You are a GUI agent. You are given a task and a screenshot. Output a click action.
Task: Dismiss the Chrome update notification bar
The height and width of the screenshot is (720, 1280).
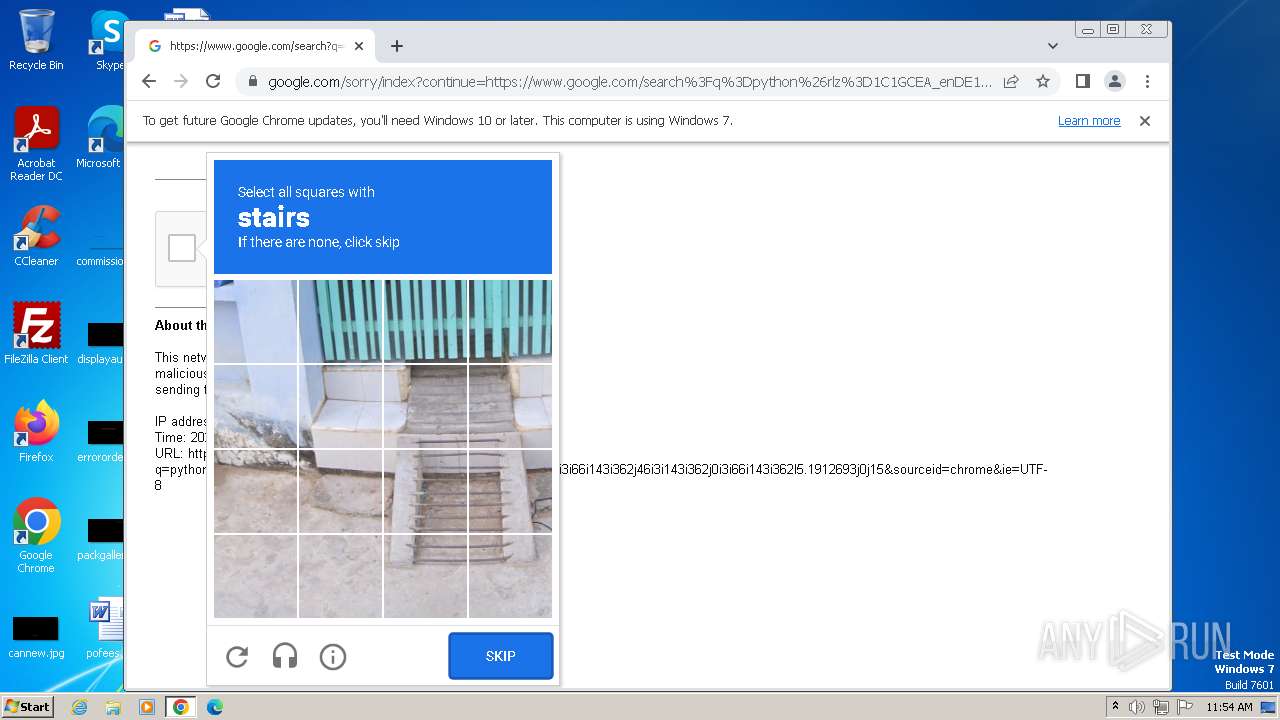(x=1145, y=121)
